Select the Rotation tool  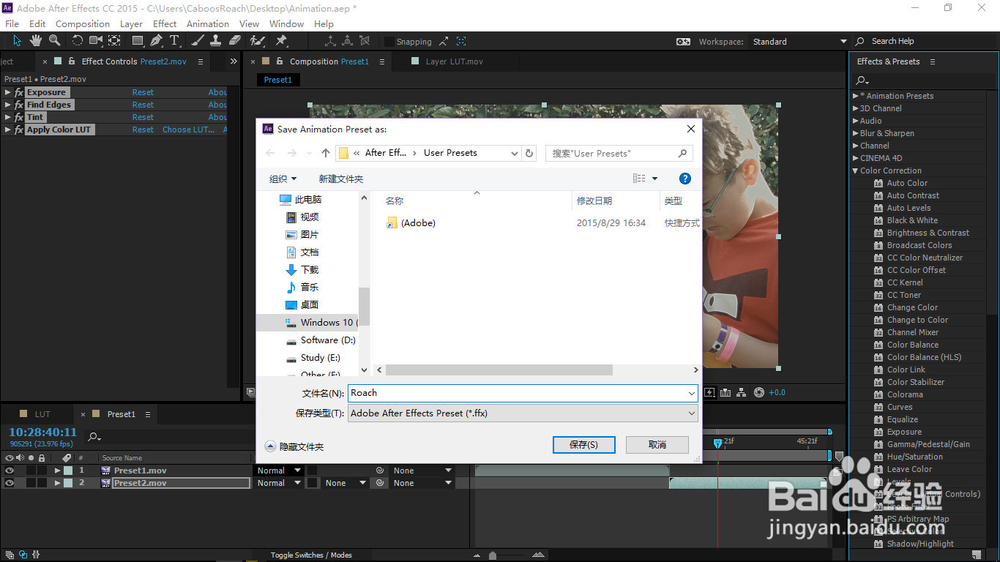77,41
